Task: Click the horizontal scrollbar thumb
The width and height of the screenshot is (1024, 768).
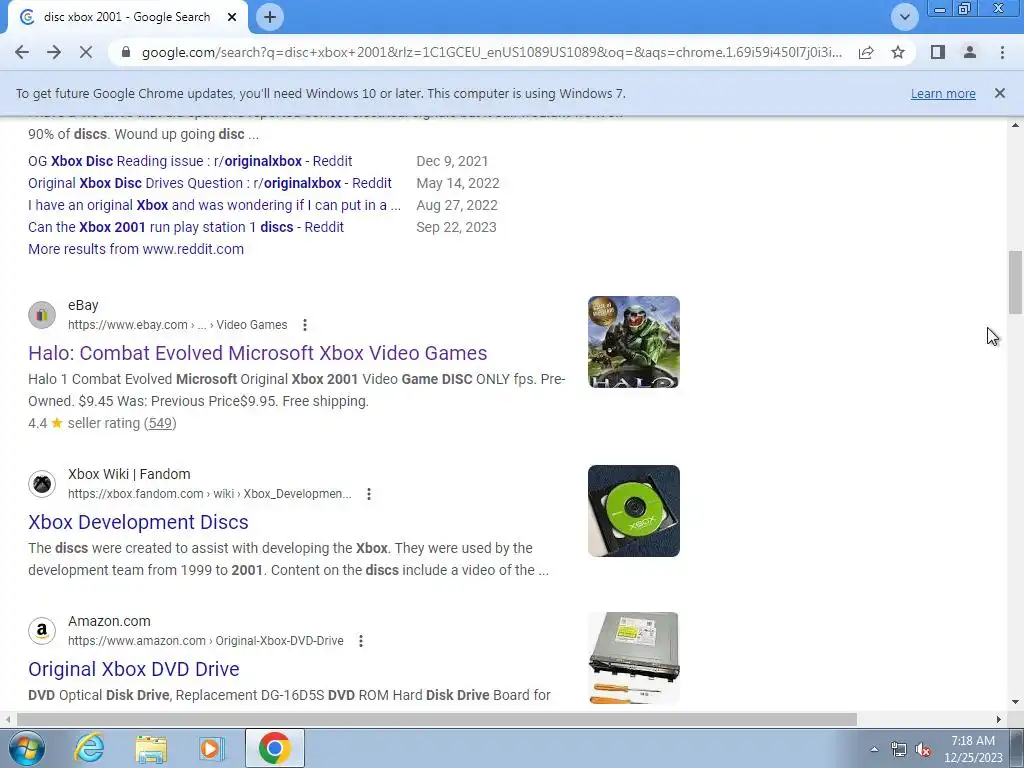Action: 436,719
